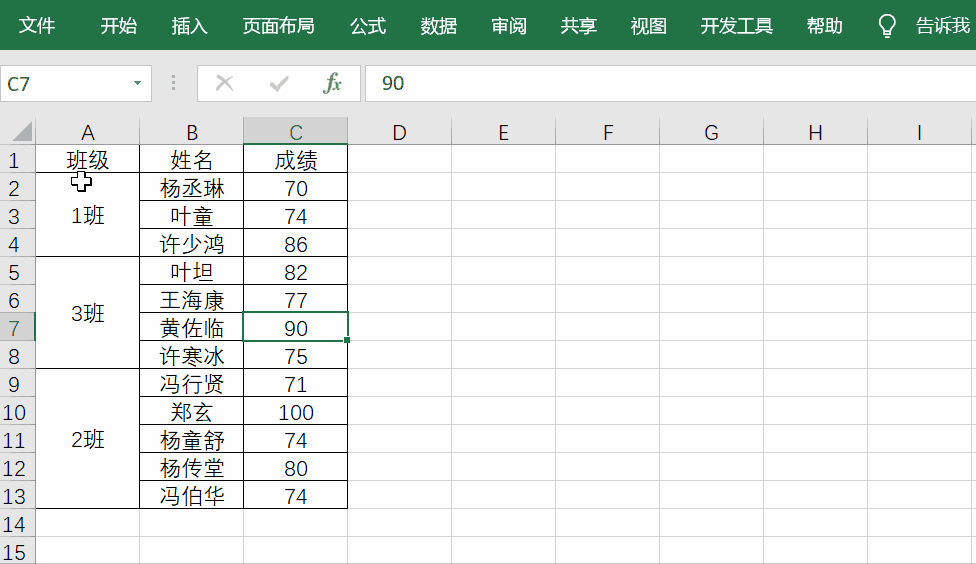Select row 1 header

(17, 159)
